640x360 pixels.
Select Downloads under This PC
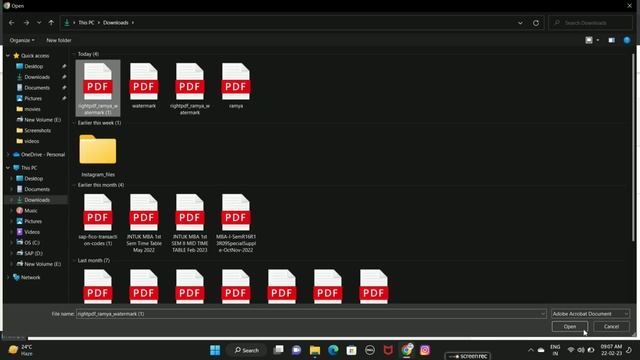(37, 200)
